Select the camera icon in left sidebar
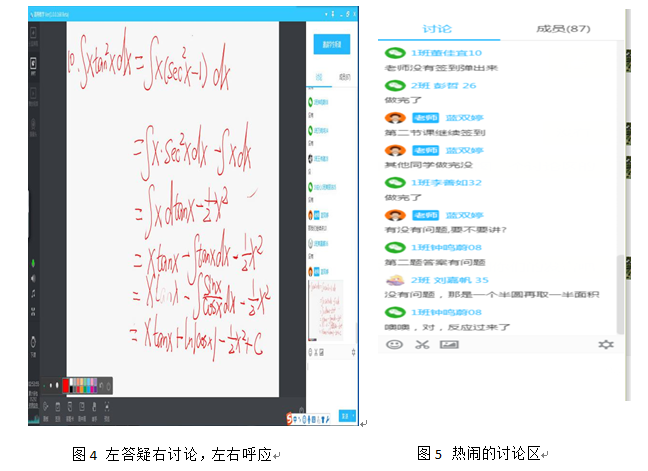 click(x=33, y=126)
